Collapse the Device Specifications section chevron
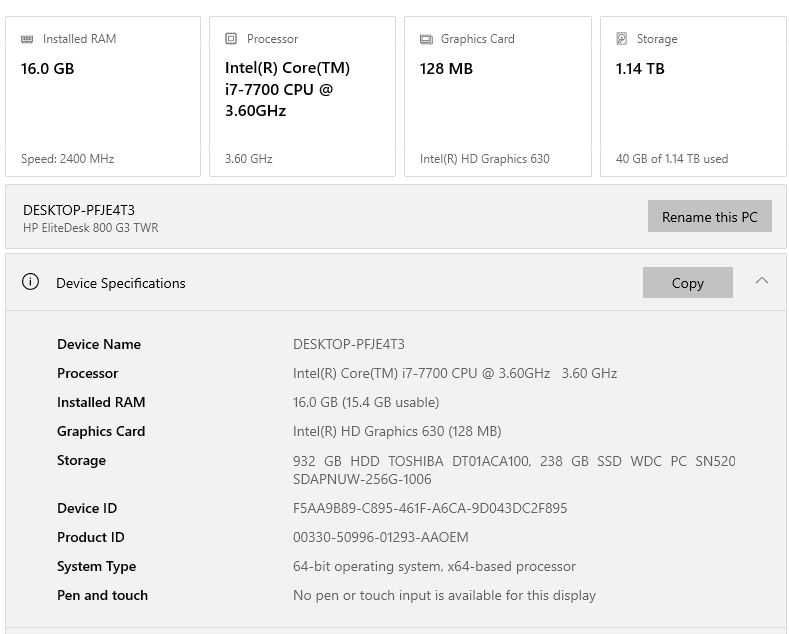The image size is (789, 634). click(762, 281)
